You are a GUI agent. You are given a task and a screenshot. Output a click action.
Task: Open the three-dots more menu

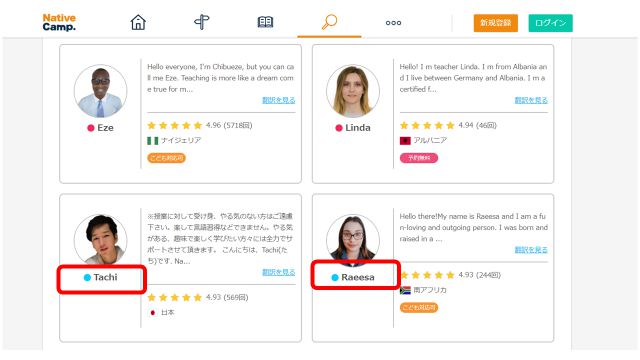pyautogui.click(x=393, y=23)
